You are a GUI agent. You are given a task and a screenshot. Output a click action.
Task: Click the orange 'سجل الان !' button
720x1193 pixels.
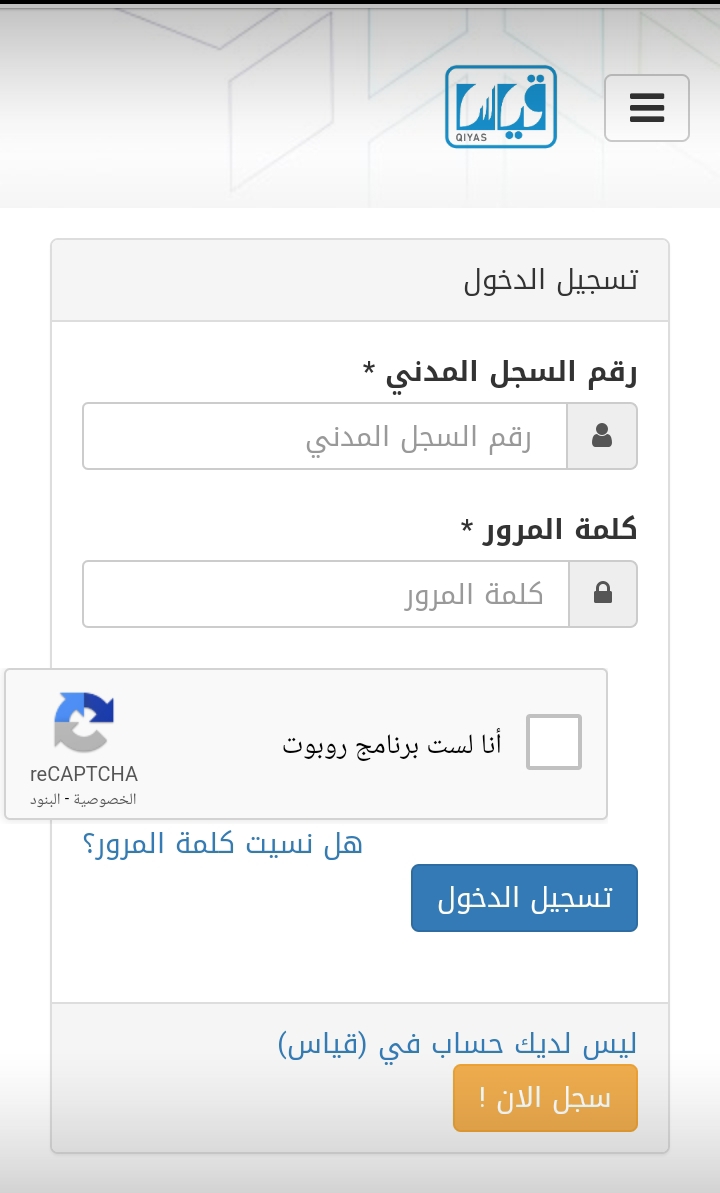tap(546, 1098)
